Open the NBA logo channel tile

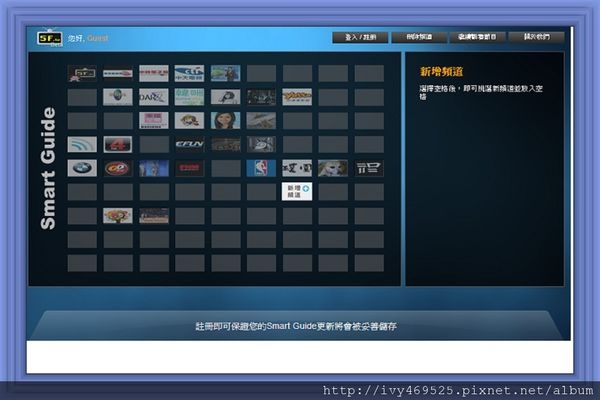(x=261, y=168)
